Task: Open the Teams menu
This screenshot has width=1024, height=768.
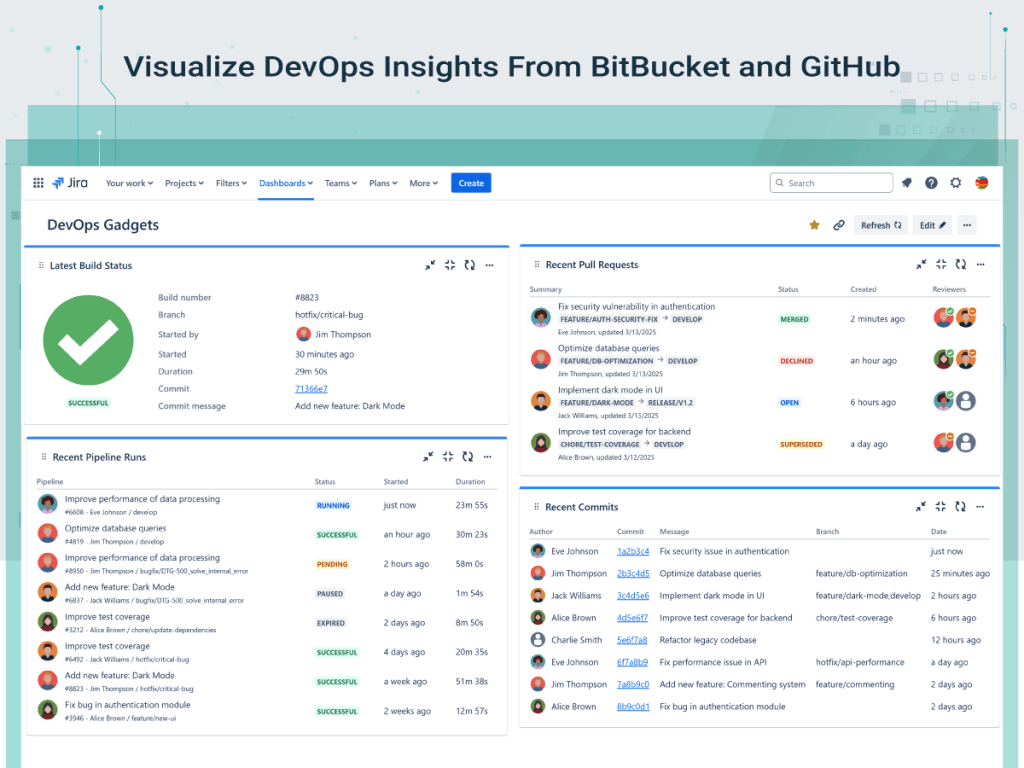Action: (340, 183)
